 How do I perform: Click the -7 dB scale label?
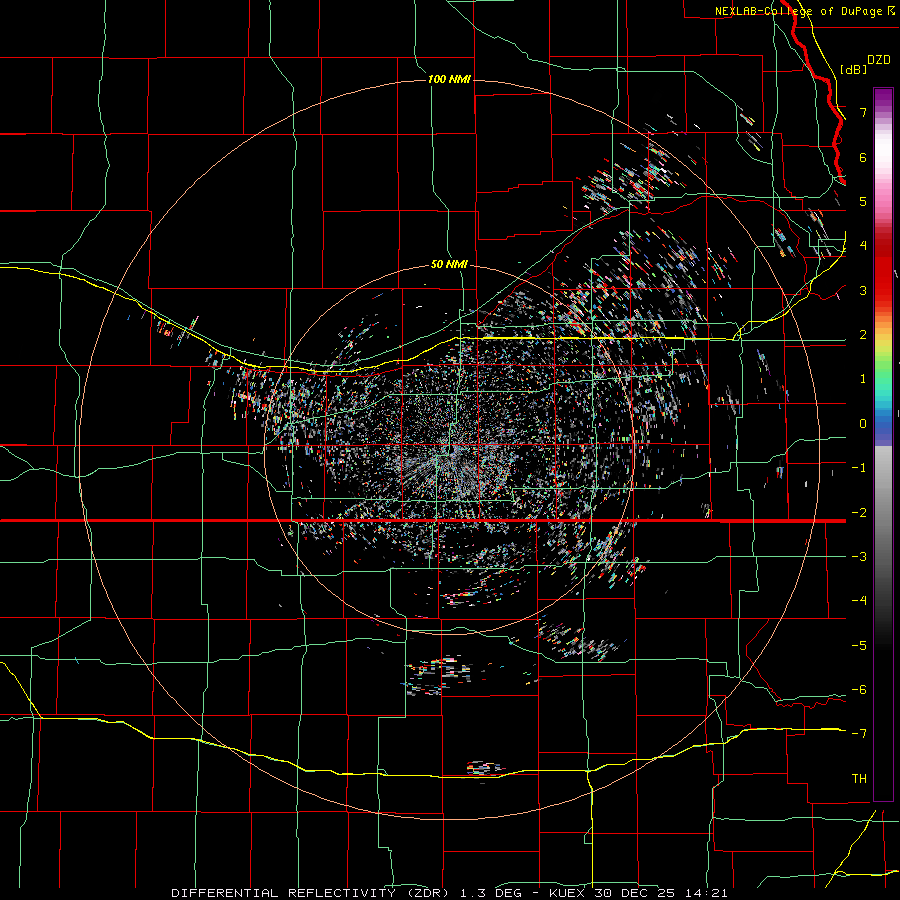click(859, 734)
